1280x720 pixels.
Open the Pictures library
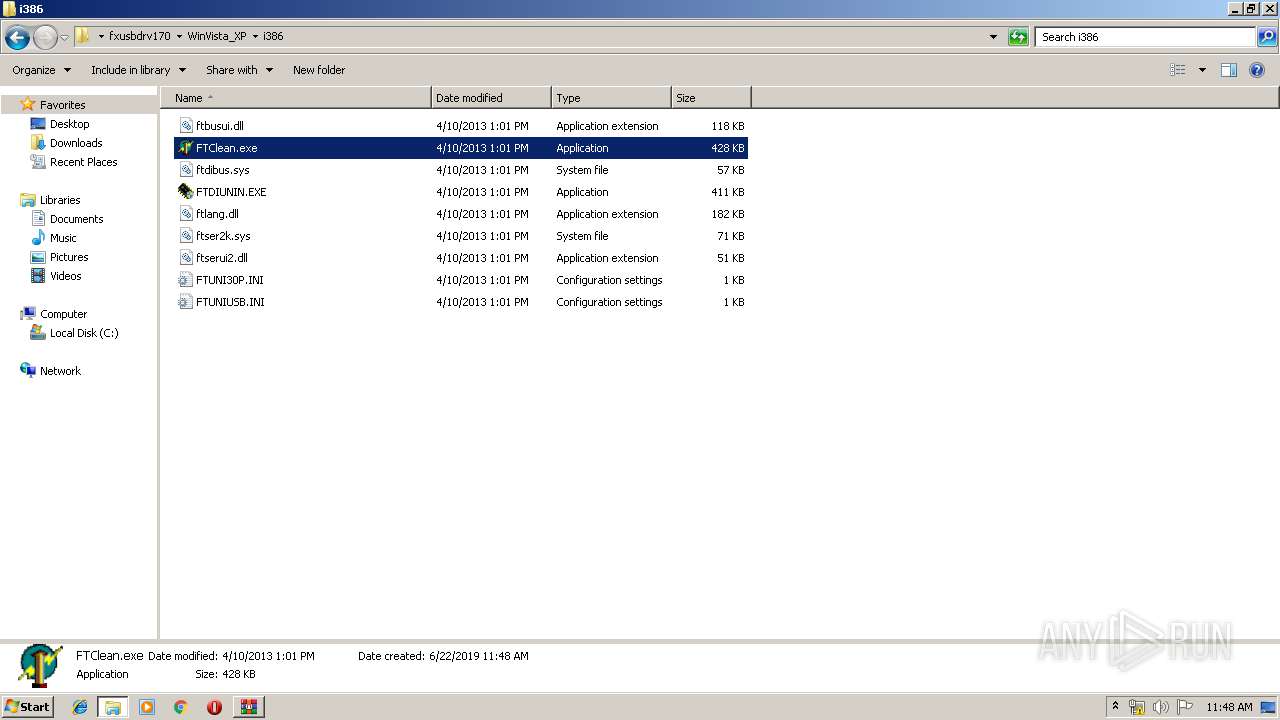click(x=69, y=257)
